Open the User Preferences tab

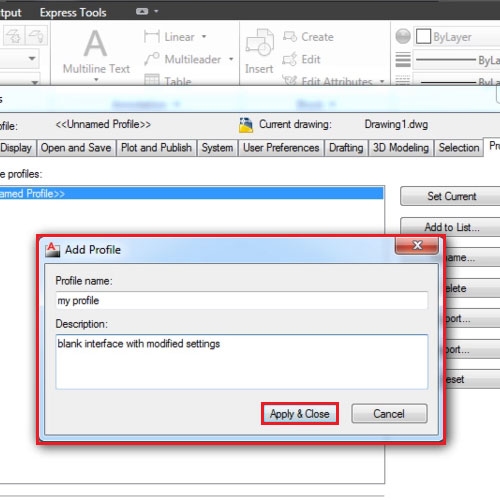pos(281,148)
